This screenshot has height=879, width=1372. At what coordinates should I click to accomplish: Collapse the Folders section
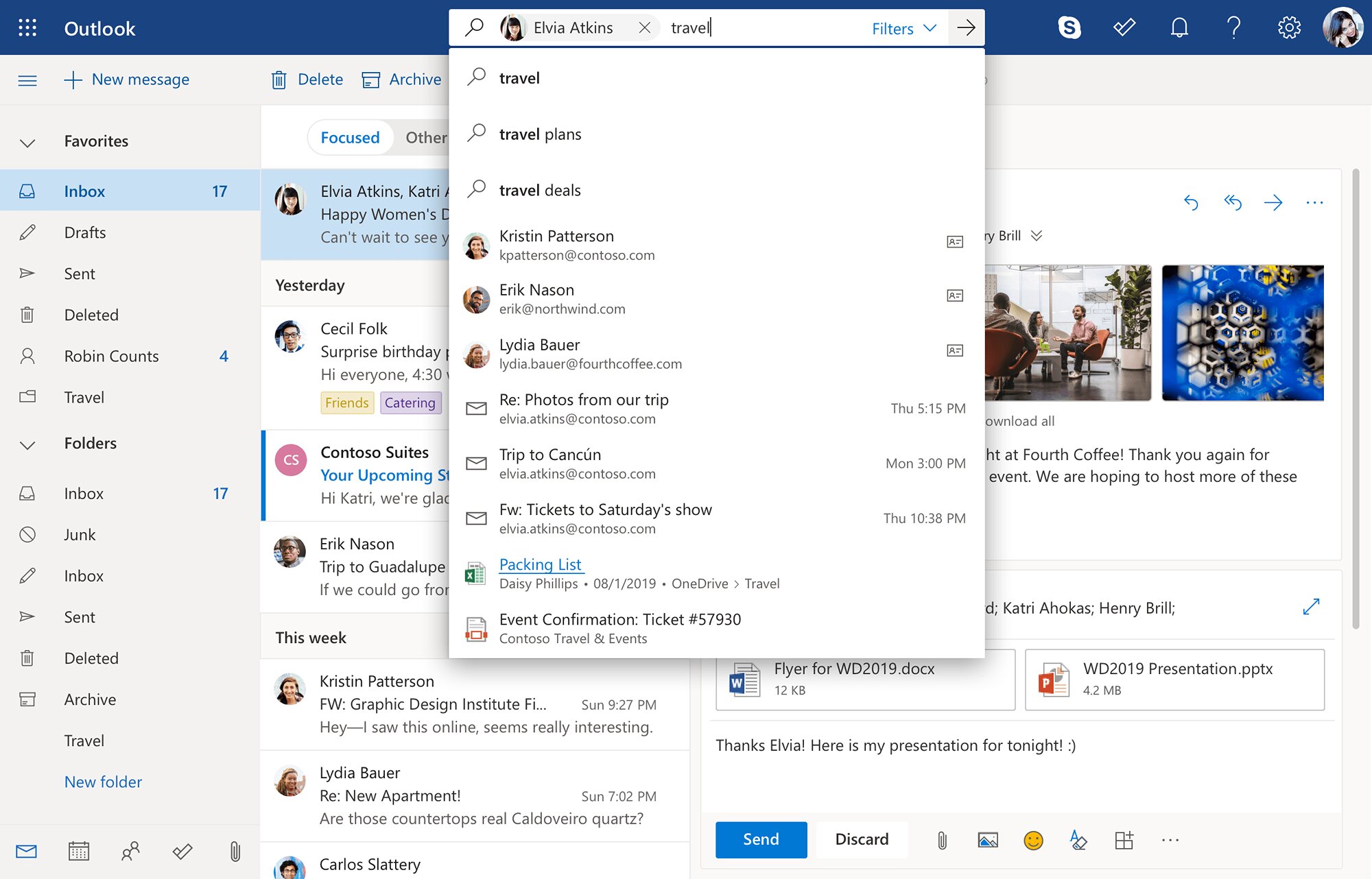click(27, 444)
